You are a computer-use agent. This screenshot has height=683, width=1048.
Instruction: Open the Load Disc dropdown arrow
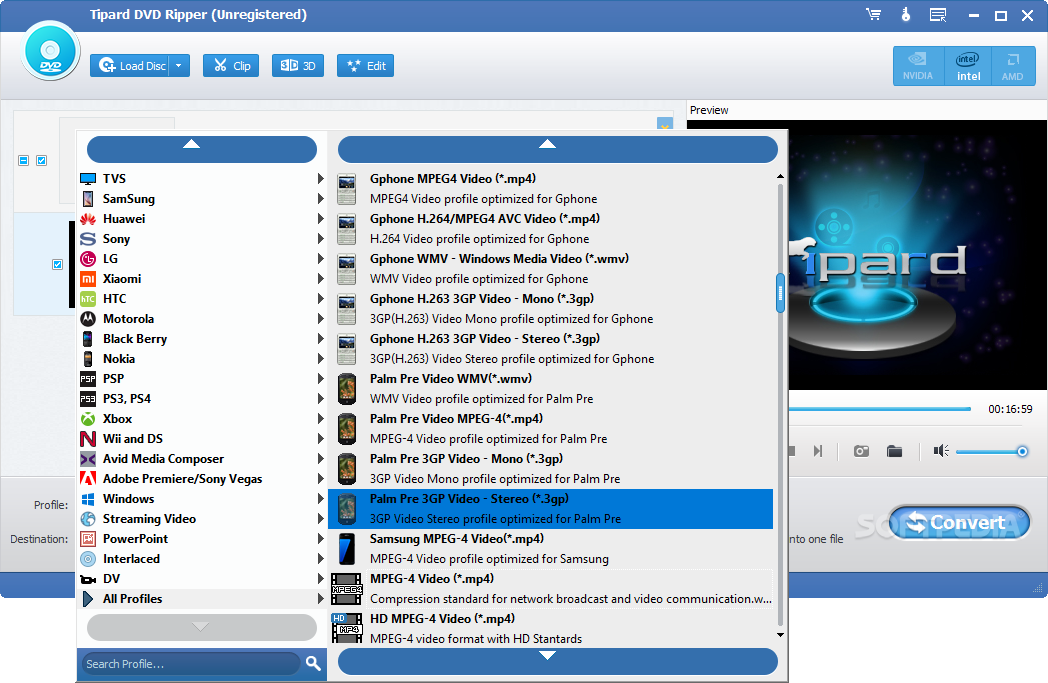(178, 65)
